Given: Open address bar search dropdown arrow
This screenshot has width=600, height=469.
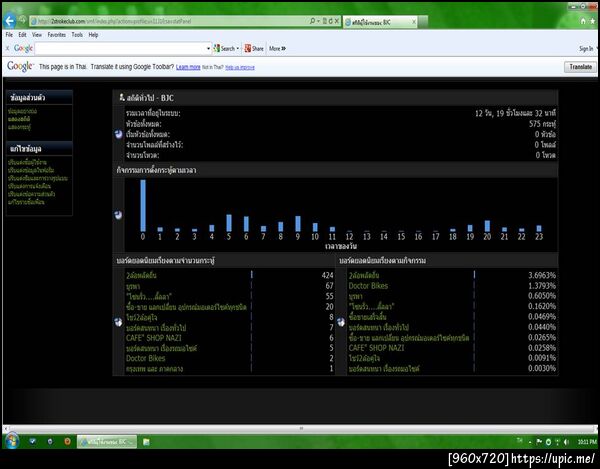Looking at the screenshot, I should click(318, 21).
